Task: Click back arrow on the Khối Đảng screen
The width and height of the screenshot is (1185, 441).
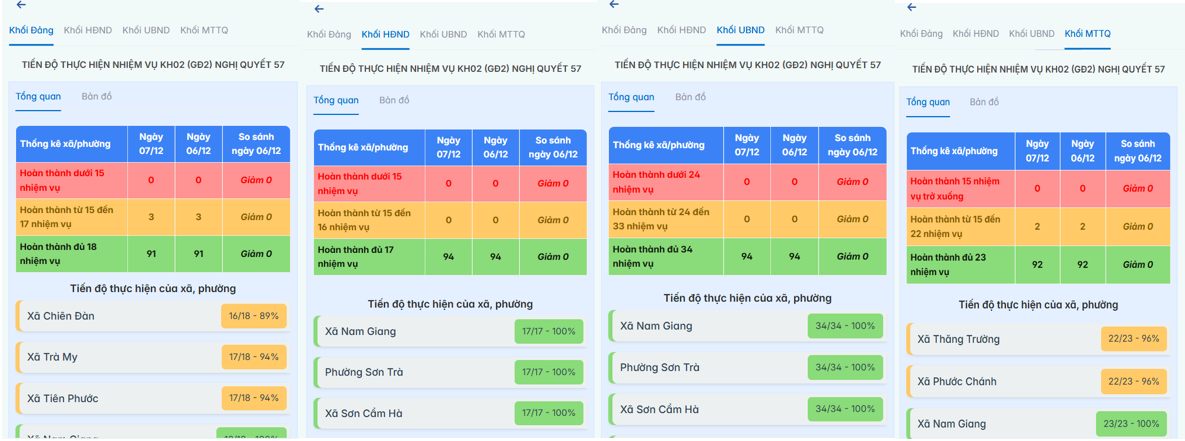Action: pos(21,6)
